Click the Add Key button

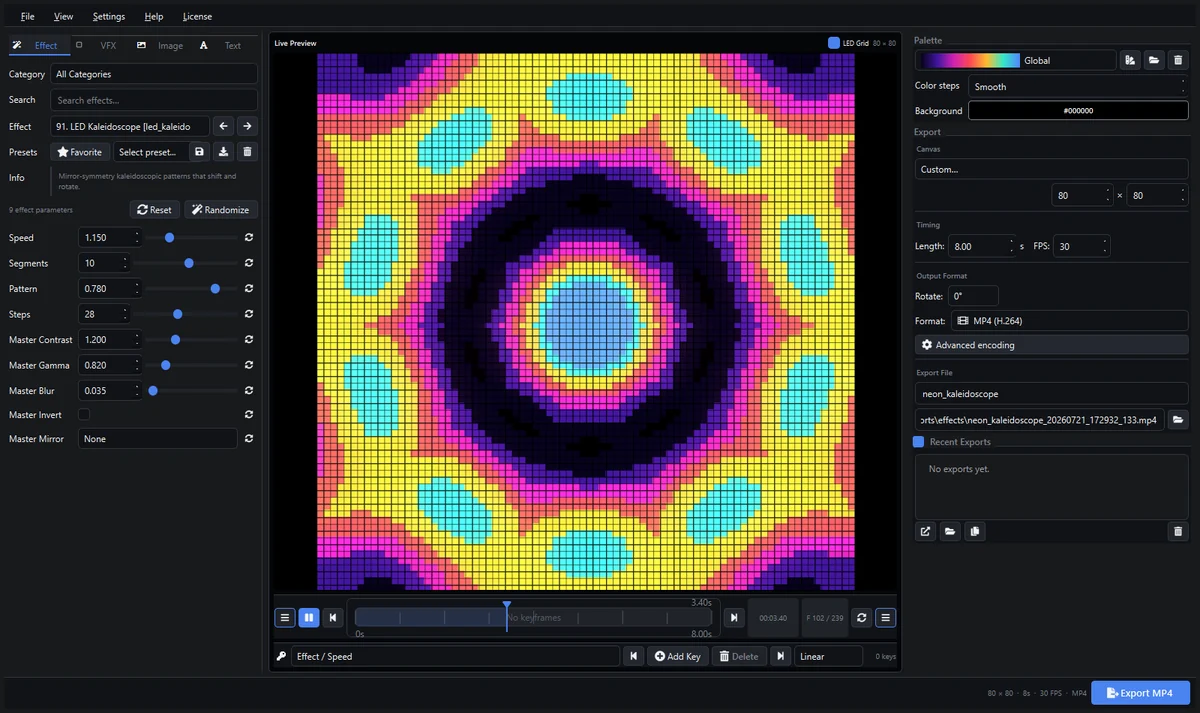click(x=677, y=656)
